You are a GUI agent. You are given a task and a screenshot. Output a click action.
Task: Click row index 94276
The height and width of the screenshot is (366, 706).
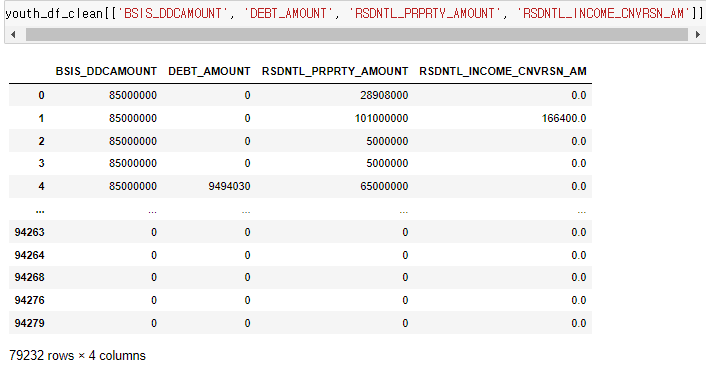pyautogui.click(x=29, y=300)
